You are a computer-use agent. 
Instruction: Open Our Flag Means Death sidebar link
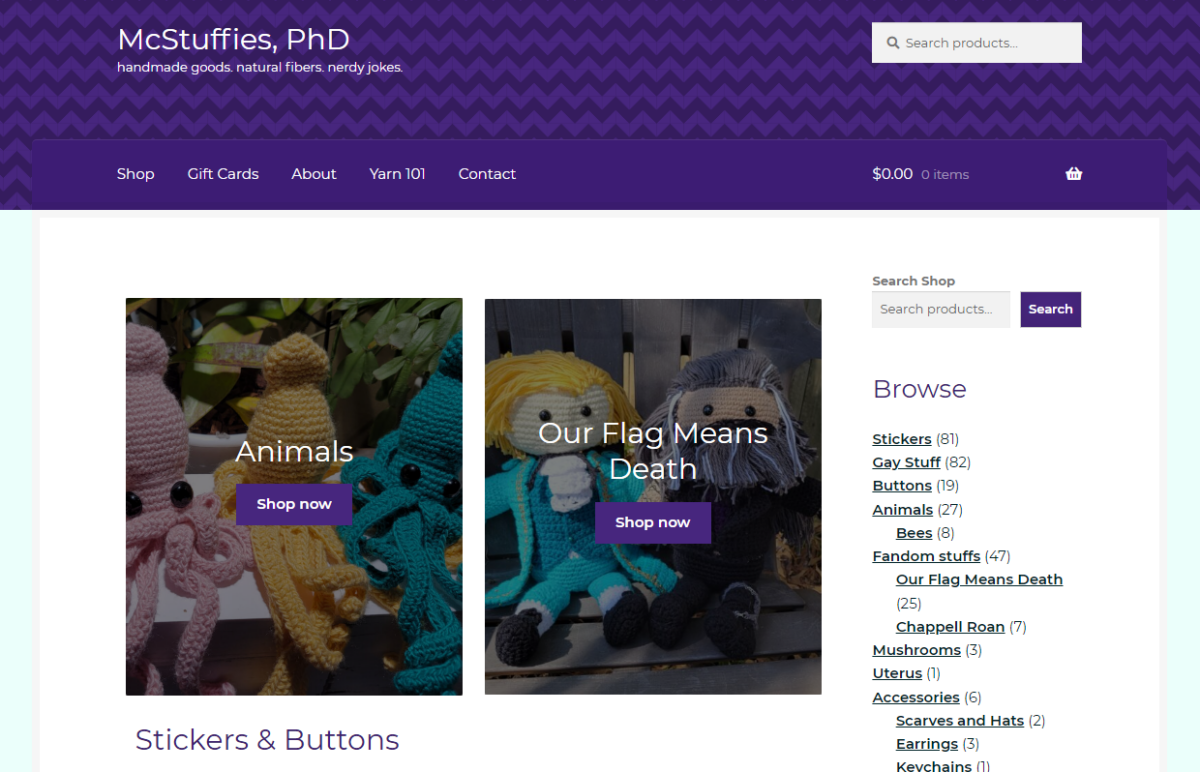pyautogui.click(x=979, y=580)
